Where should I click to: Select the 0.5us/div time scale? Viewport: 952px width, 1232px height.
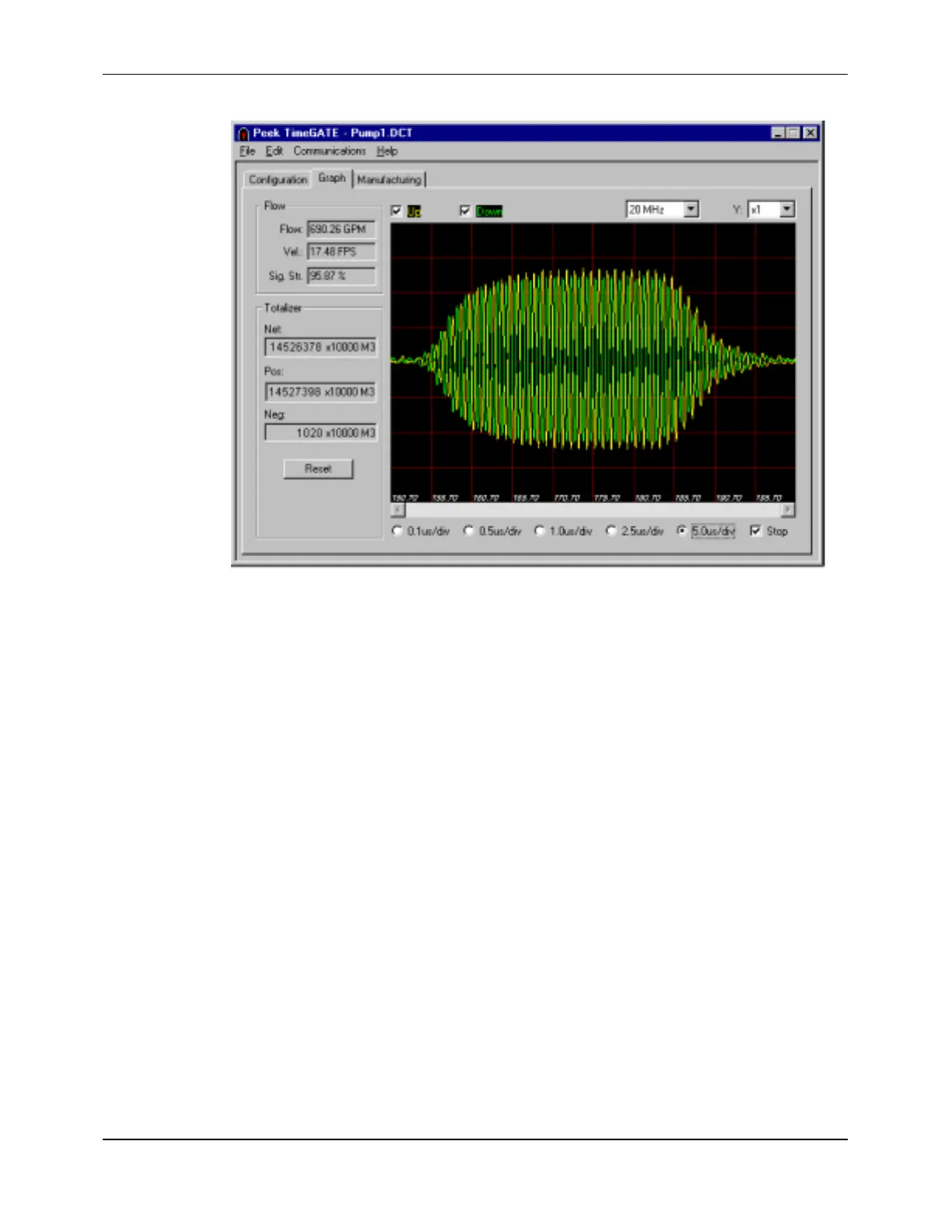pyautogui.click(x=468, y=530)
